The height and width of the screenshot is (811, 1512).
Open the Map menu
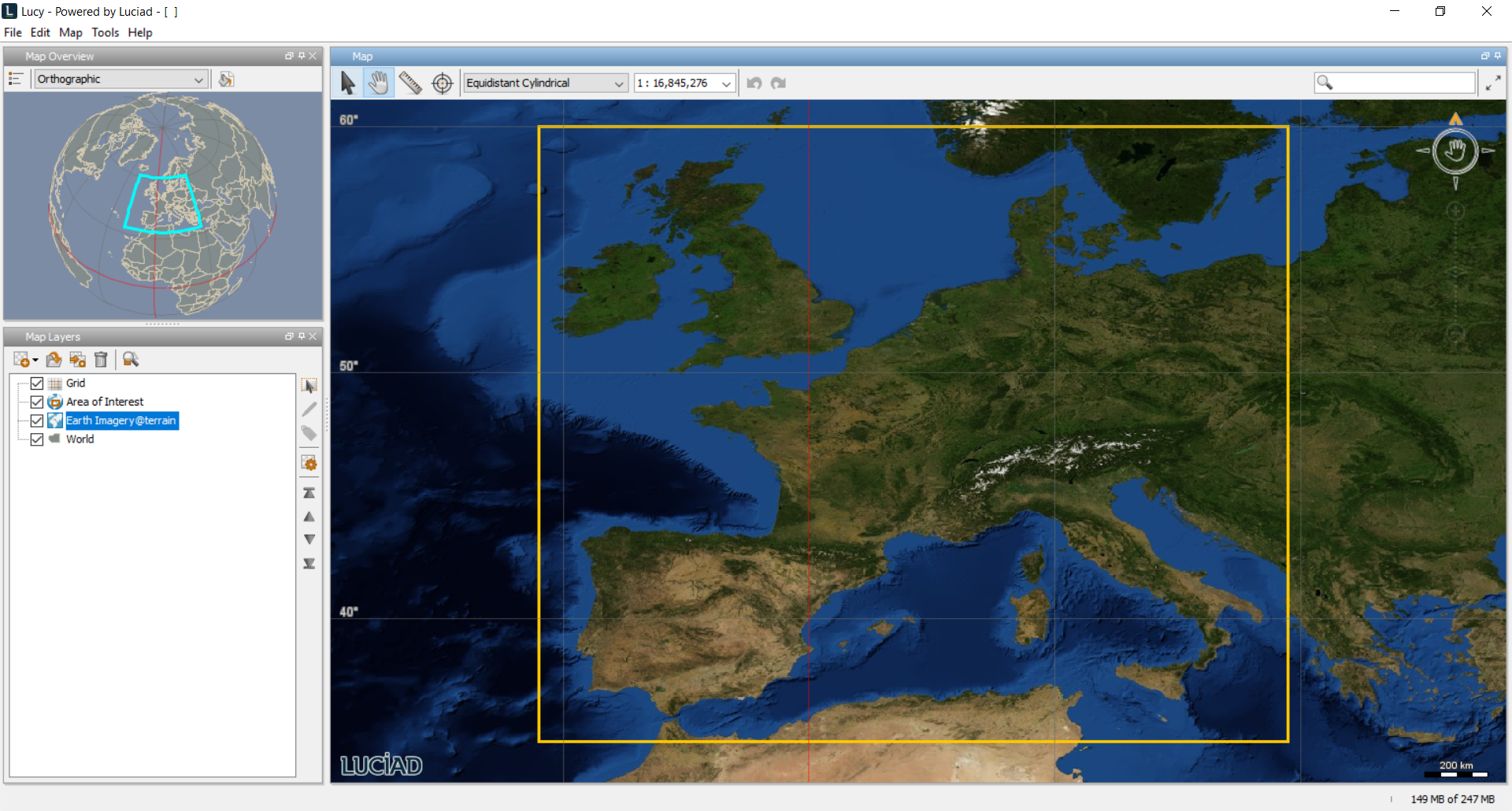tap(70, 32)
